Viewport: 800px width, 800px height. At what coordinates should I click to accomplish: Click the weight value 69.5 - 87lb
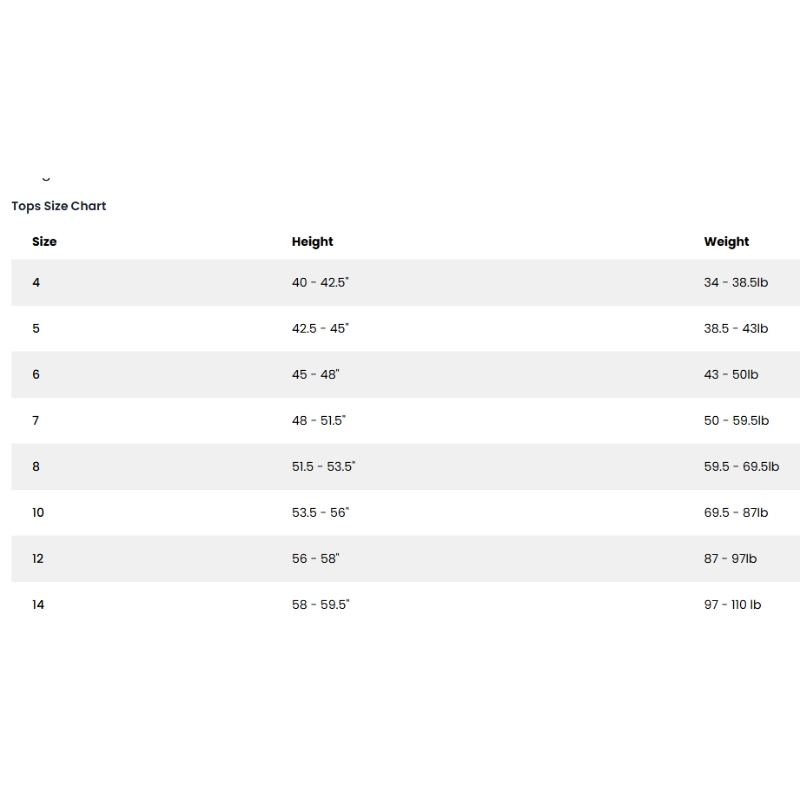point(735,513)
